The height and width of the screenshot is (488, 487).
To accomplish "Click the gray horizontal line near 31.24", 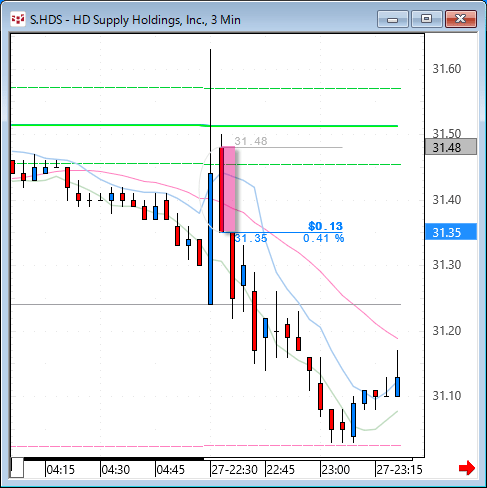I will tap(206, 304).
